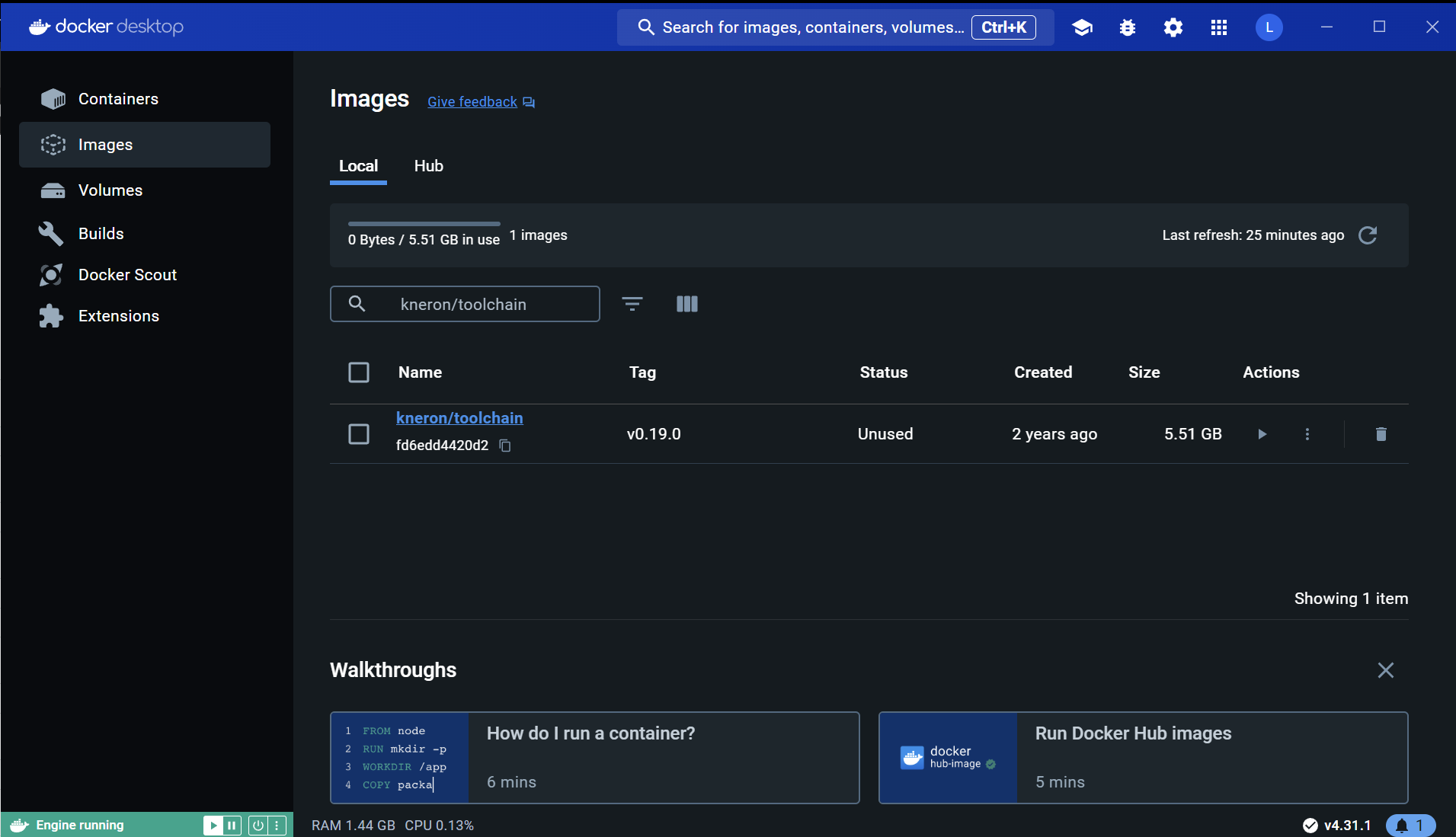
Task: Check the kneron/toolchain row checkbox
Action: pyautogui.click(x=359, y=434)
